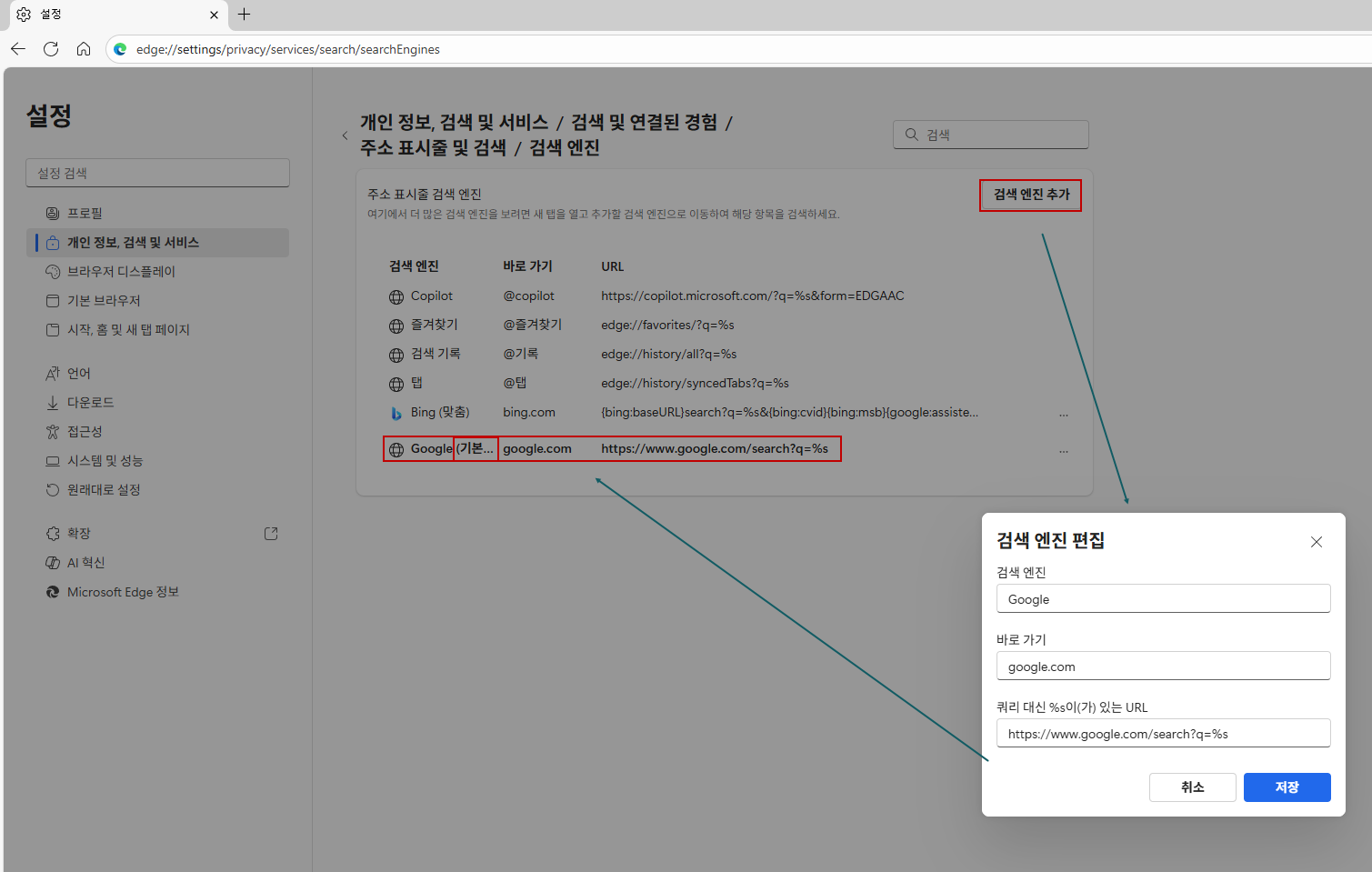This screenshot has width=1372, height=872.
Task: Open a new tab with plus icon
Action: 244,15
